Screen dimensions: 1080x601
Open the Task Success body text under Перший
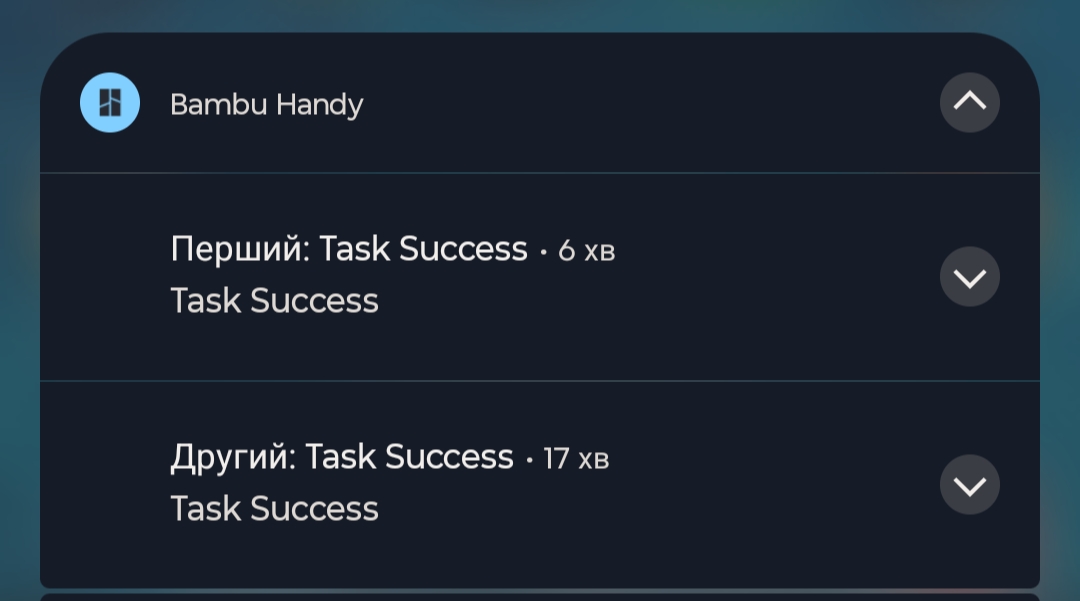tap(274, 301)
